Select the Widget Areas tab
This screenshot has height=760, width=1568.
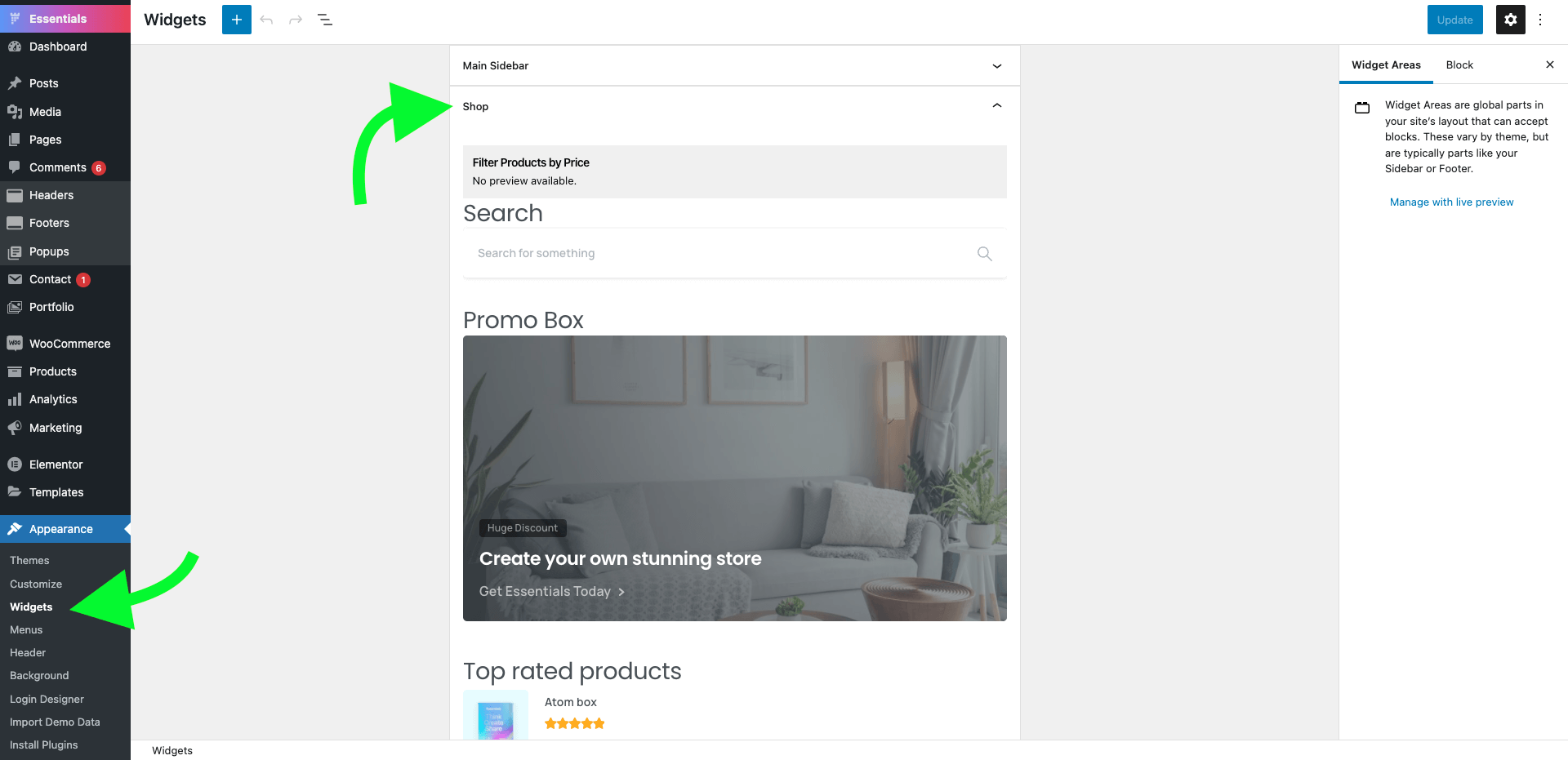click(x=1386, y=64)
